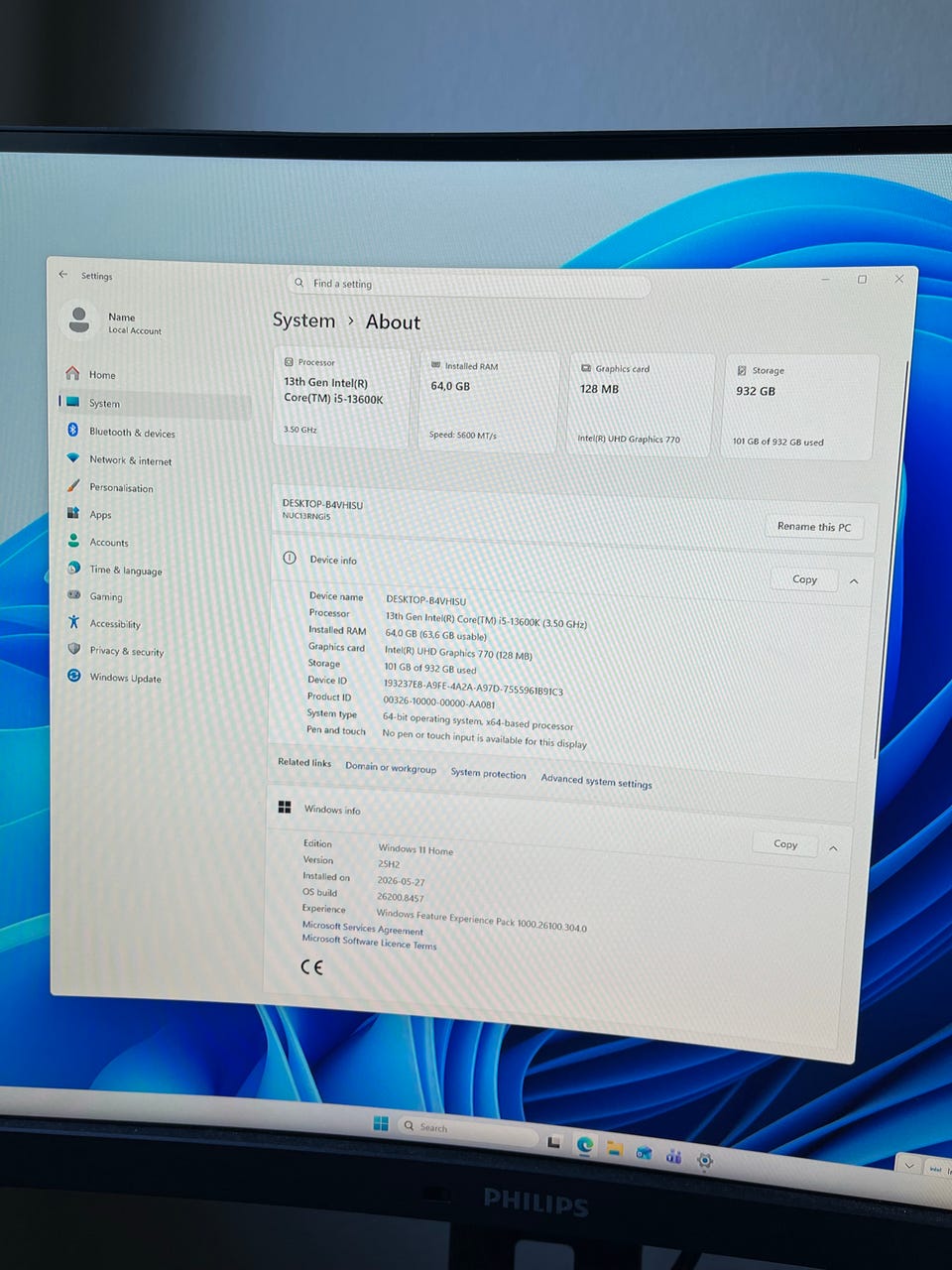The height and width of the screenshot is (1270, 952).
Task: Click the OS build value 26200.8457
Action: pyautogui.click(x=400, y=897)
